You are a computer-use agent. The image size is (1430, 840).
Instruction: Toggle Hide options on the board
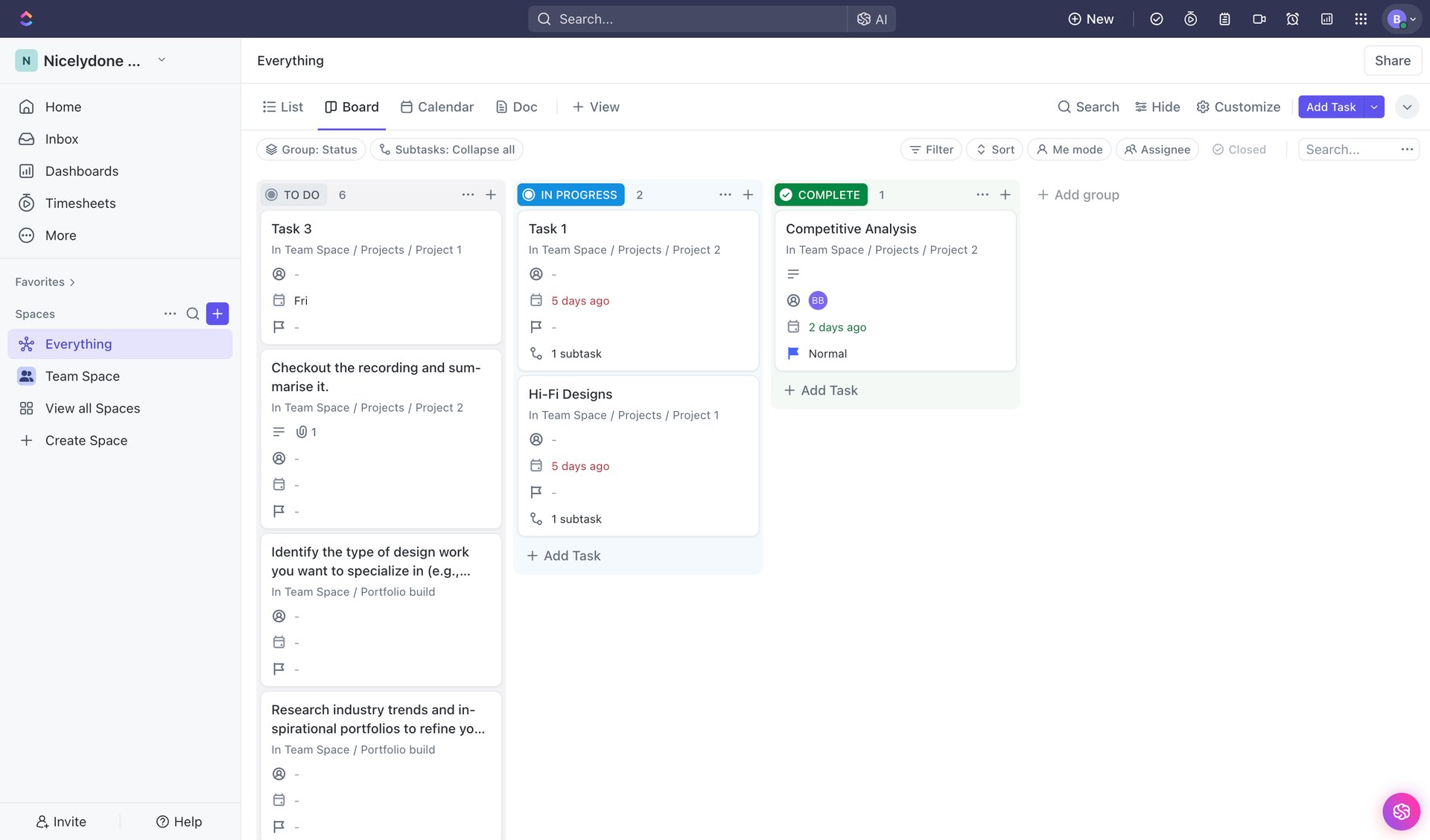point(1157,106)
